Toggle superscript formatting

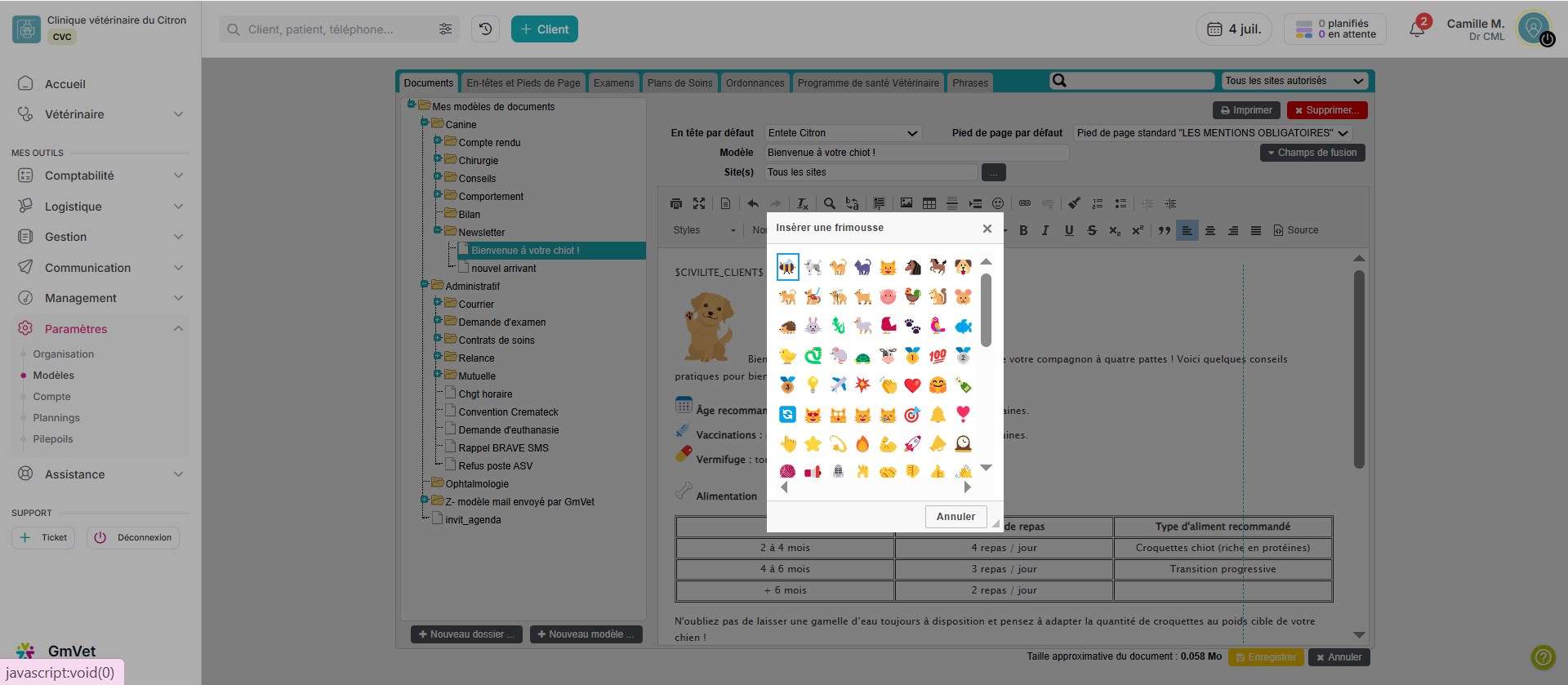[1138, 230]
